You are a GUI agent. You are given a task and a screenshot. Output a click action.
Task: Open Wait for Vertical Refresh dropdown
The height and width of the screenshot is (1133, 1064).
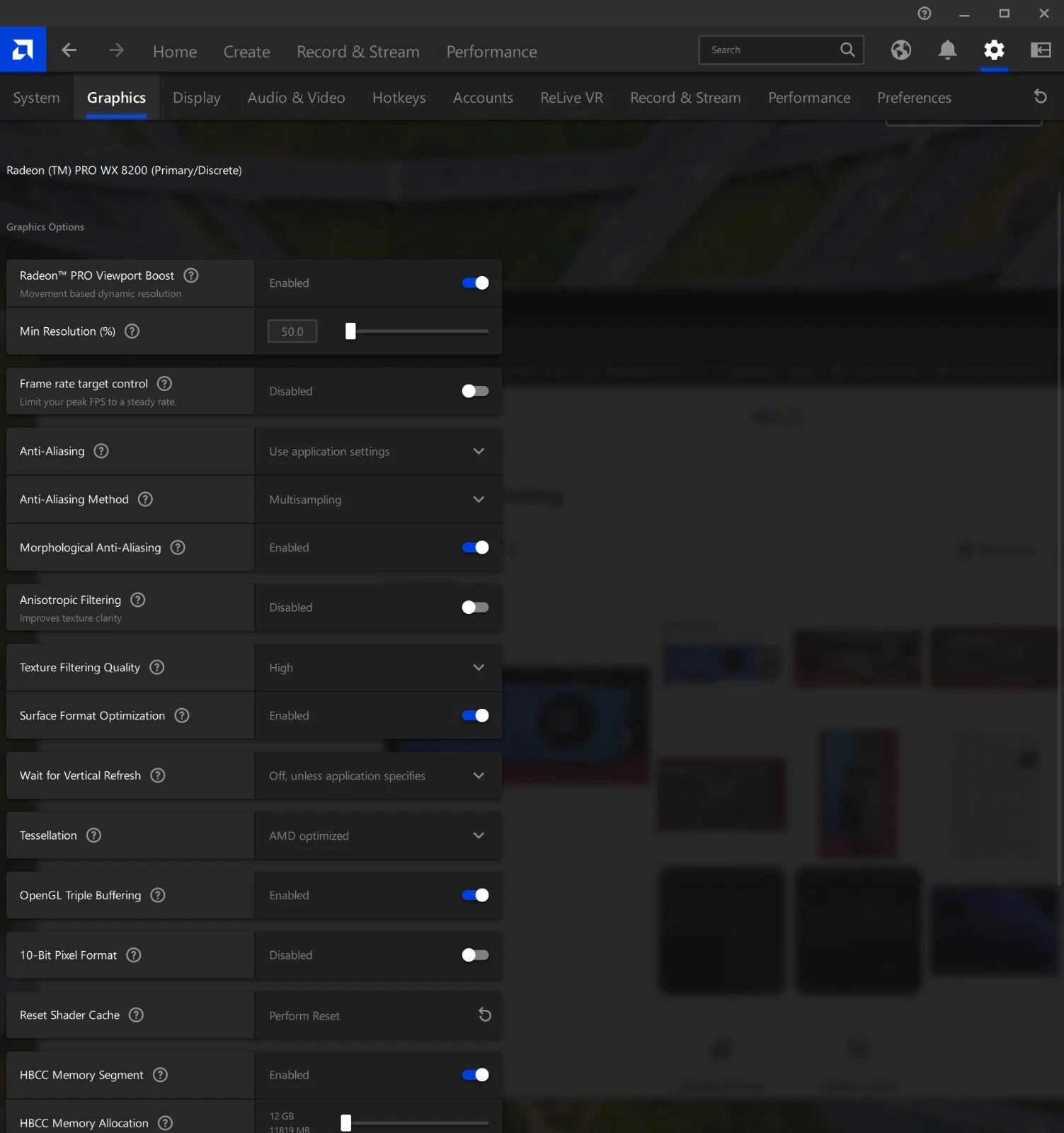tap(378, 775)
